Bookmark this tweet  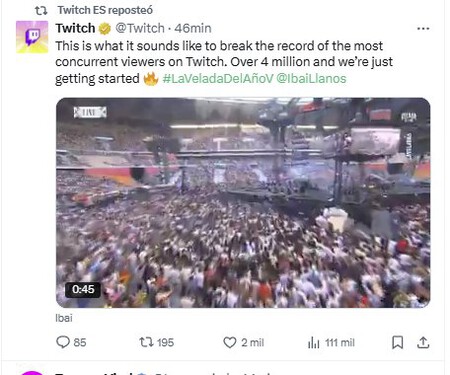397,342
